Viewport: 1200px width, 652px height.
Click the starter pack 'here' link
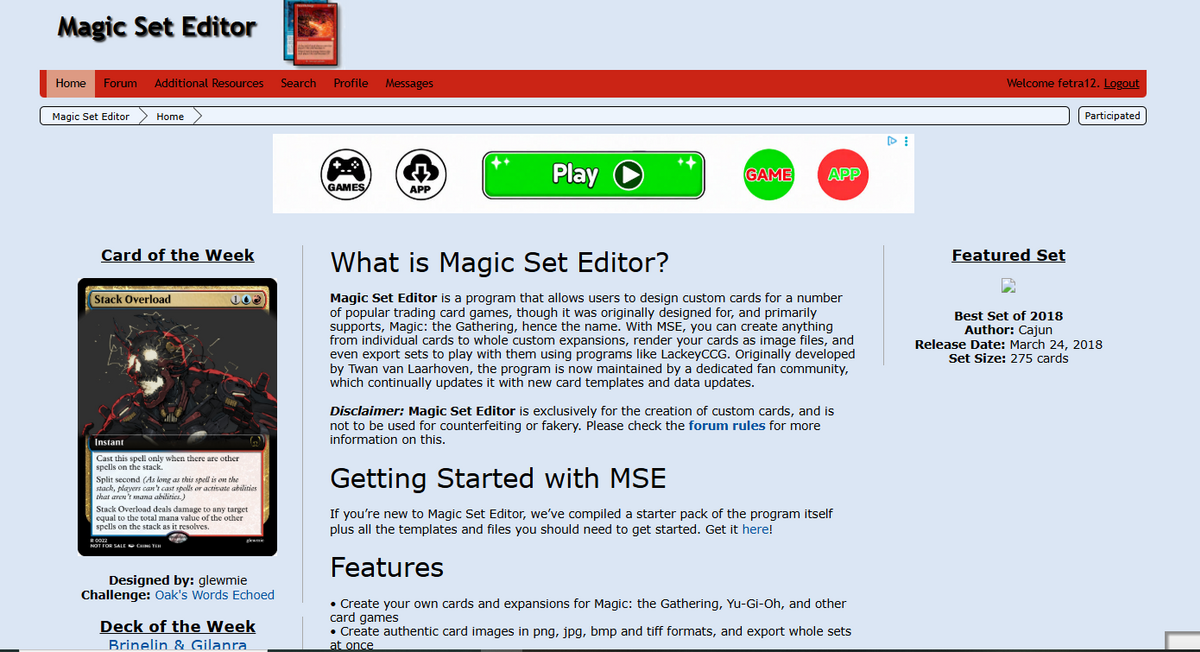coord(757,530)
